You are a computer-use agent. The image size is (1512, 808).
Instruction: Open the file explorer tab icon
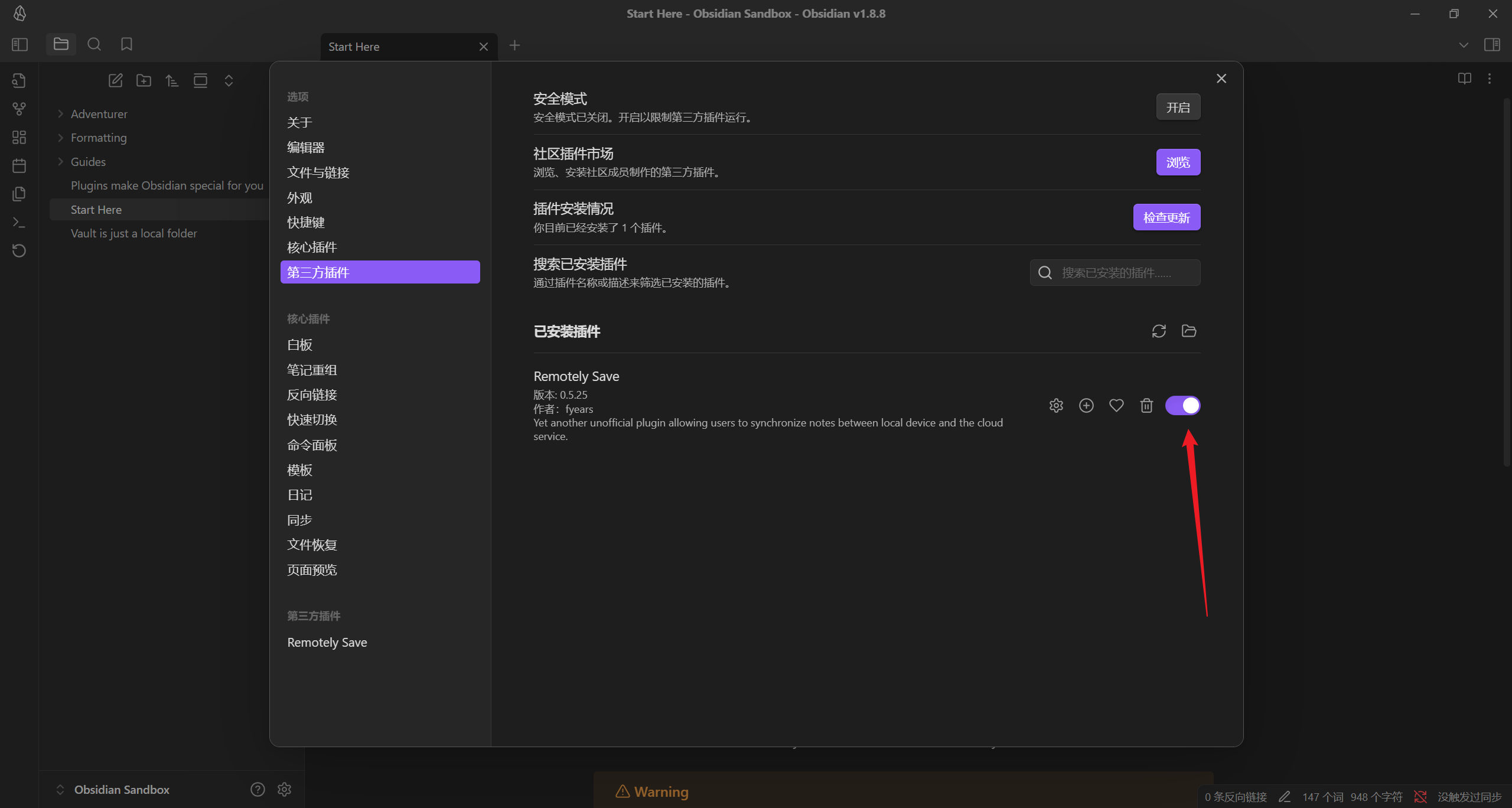(61, 44)
